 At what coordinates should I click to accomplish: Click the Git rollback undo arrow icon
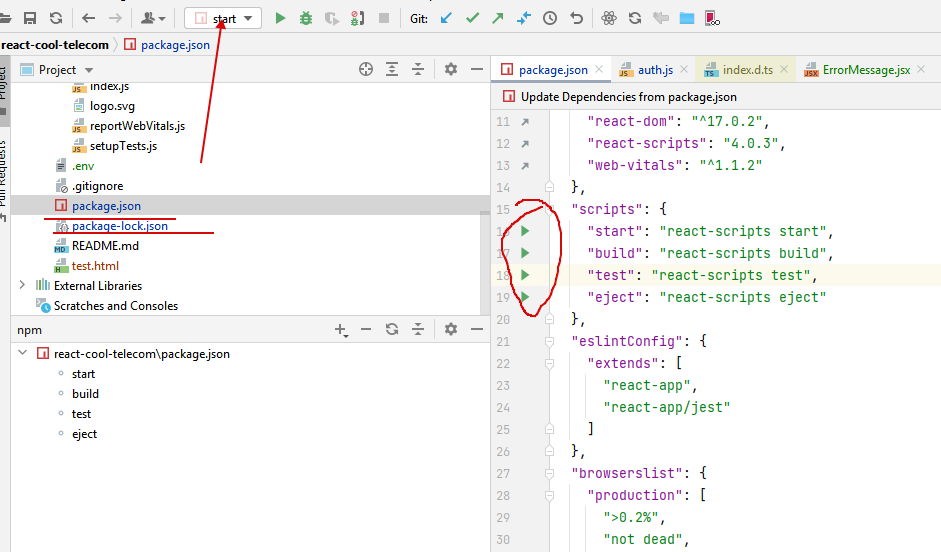[576, 18]
